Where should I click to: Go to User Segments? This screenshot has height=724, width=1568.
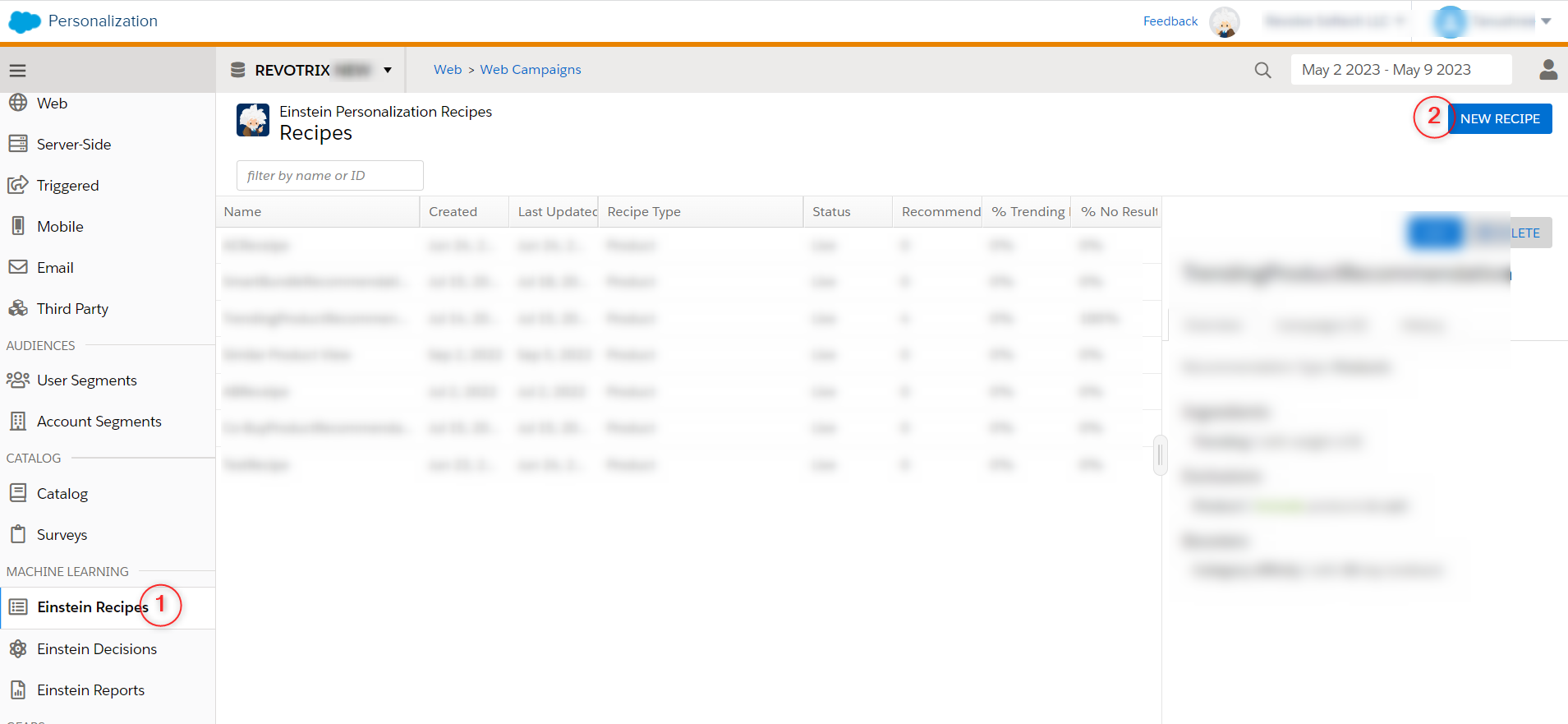point(87,380)
